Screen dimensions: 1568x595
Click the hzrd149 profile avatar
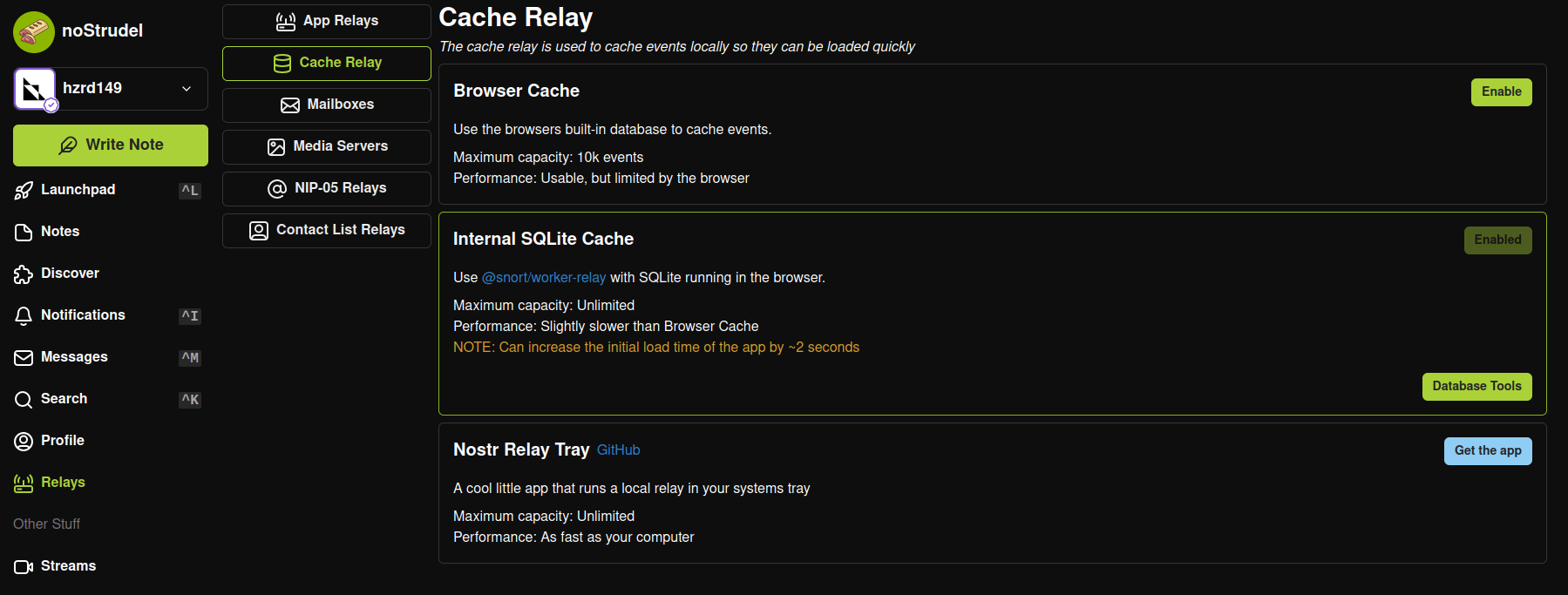35,89
